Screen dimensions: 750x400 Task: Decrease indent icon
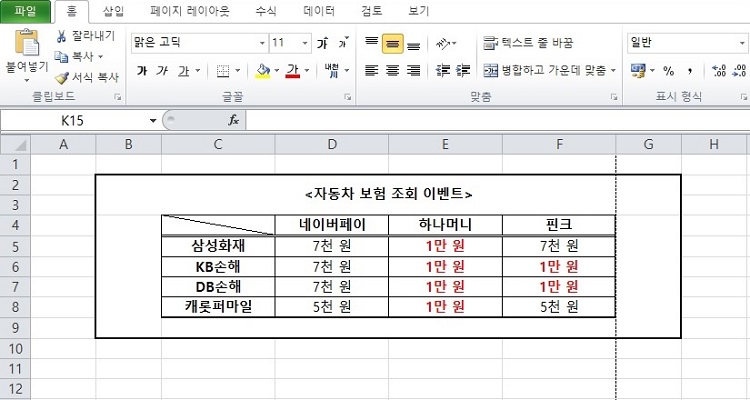[443, 70]
